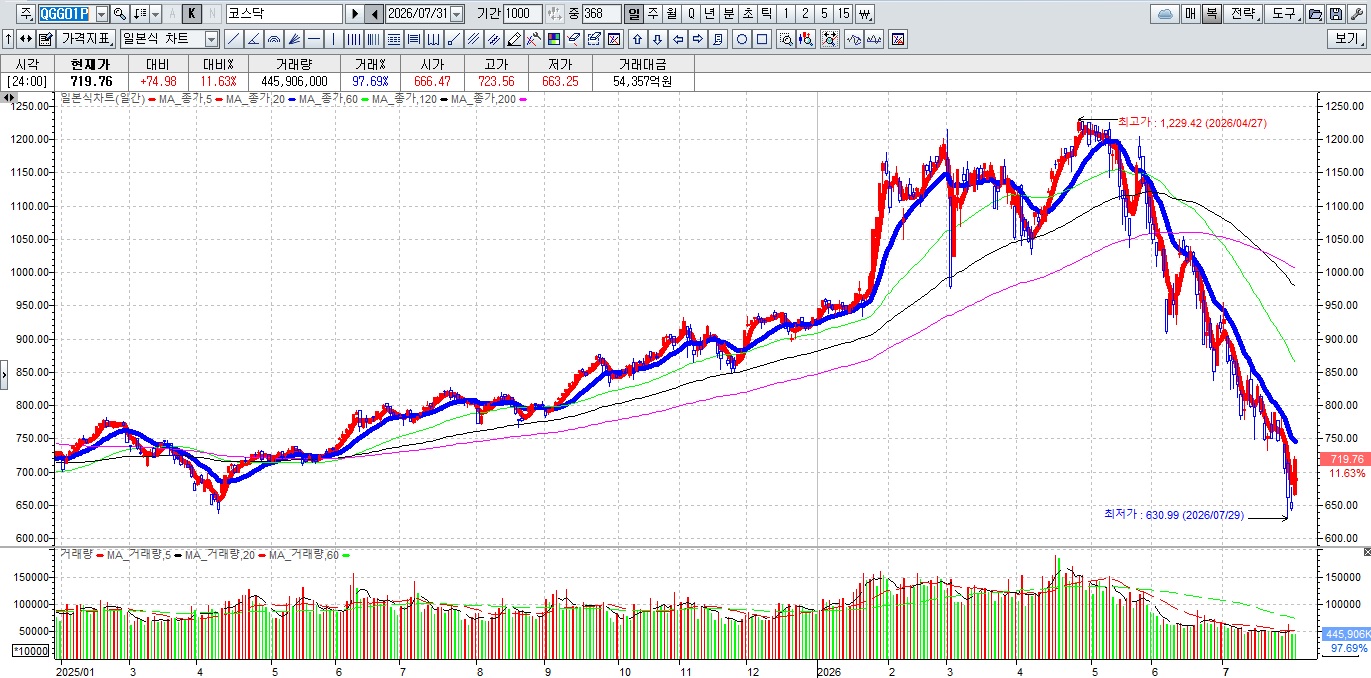
Task: Select the trendline drawing tool
Action: [x=233, y=39]
